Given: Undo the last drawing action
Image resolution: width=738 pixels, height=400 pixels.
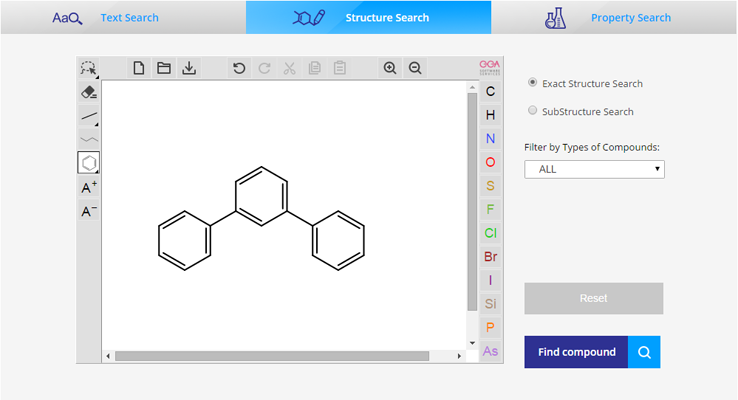Looking at the screenshot, I should point(239,68).
